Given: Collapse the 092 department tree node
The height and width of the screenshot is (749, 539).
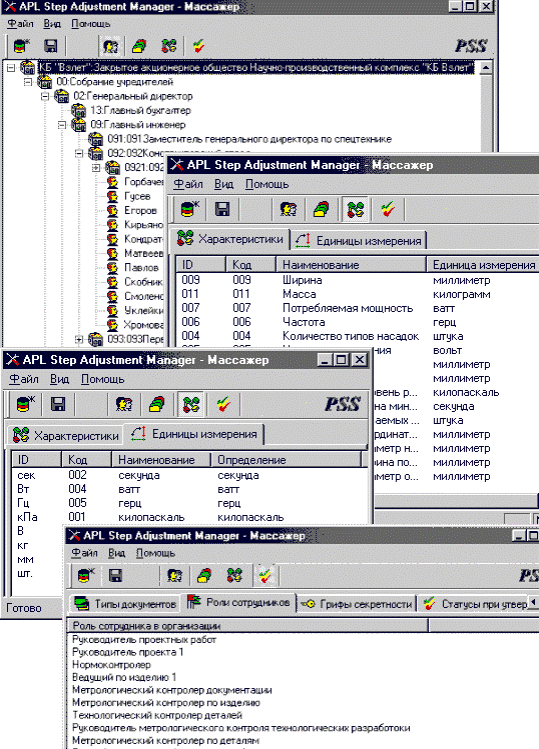Looking at the screenshot, I should point(79,154).
